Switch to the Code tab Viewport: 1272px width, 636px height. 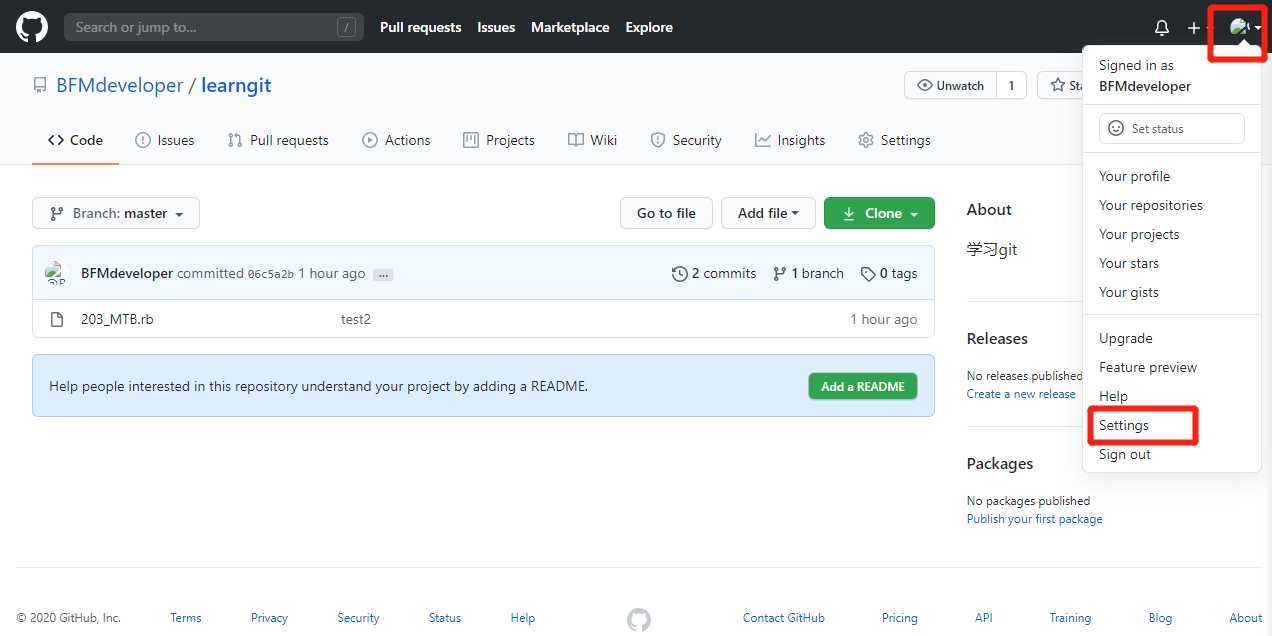click(75, 140)
